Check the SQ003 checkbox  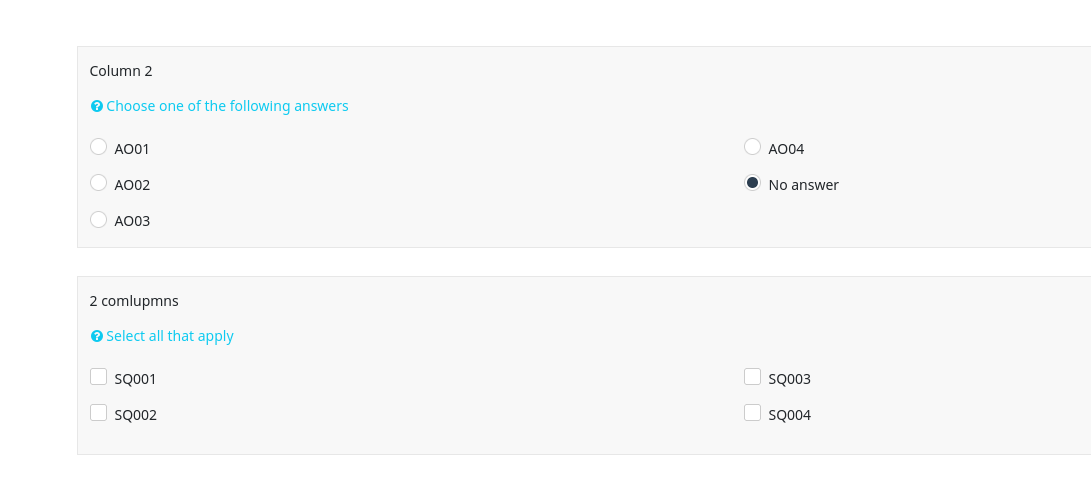pyautogui.click(x=752, y=377)
